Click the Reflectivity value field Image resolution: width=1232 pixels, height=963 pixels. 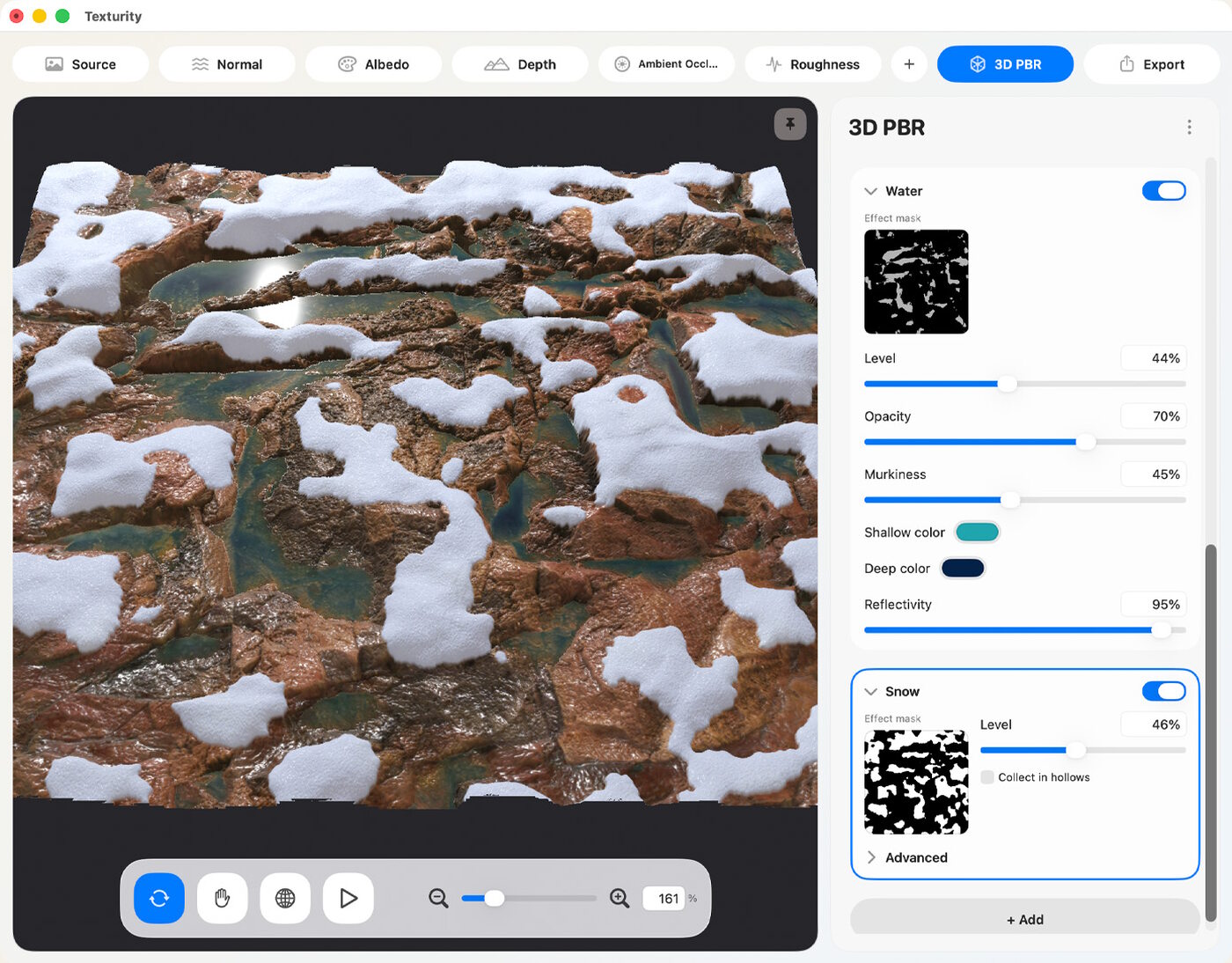[1153, 605]
